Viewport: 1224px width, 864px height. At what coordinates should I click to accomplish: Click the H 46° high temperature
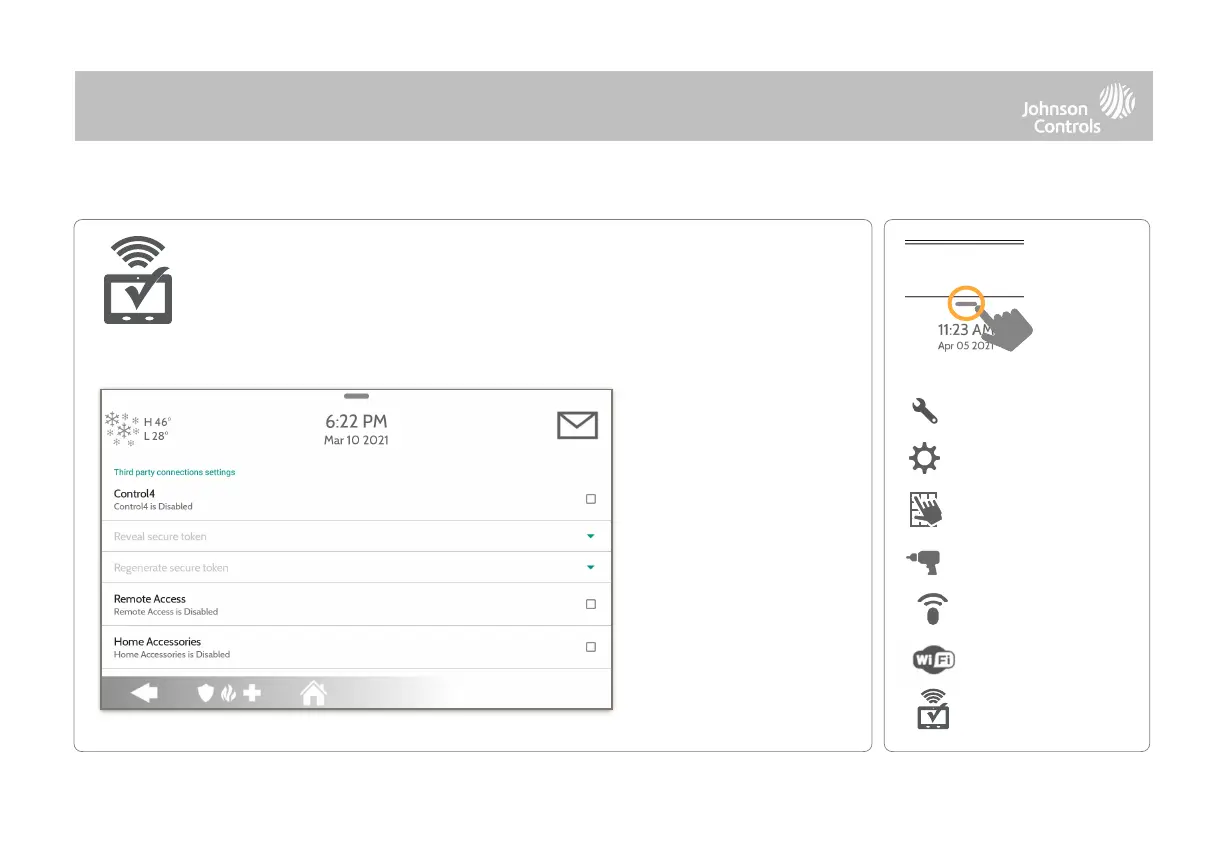coord(156,422)
